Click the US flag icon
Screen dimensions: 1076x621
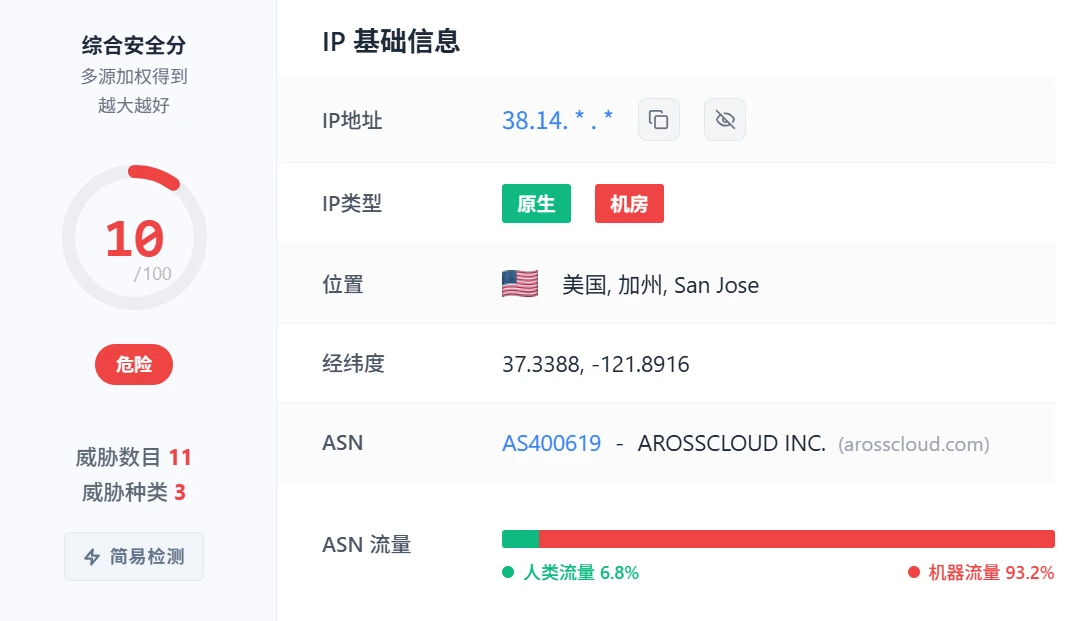point(520,284)
